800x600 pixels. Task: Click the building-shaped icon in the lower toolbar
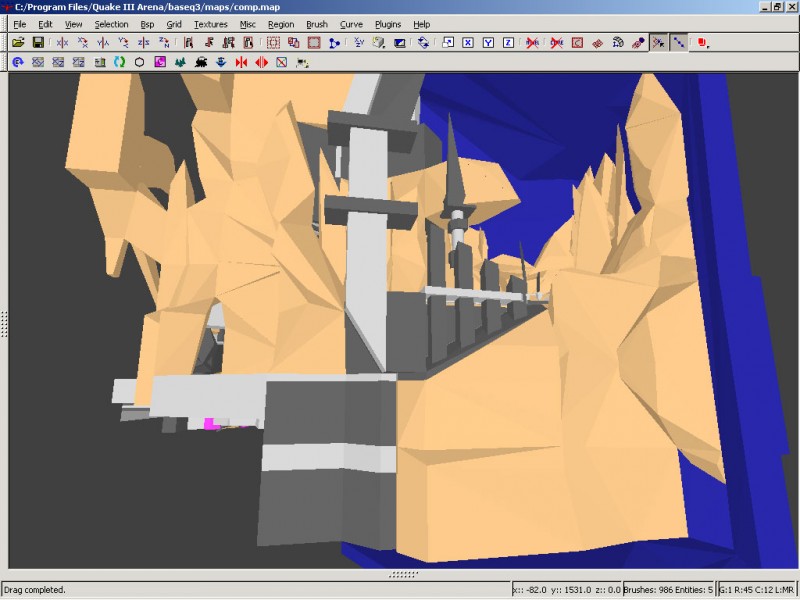tap(99, 62)
